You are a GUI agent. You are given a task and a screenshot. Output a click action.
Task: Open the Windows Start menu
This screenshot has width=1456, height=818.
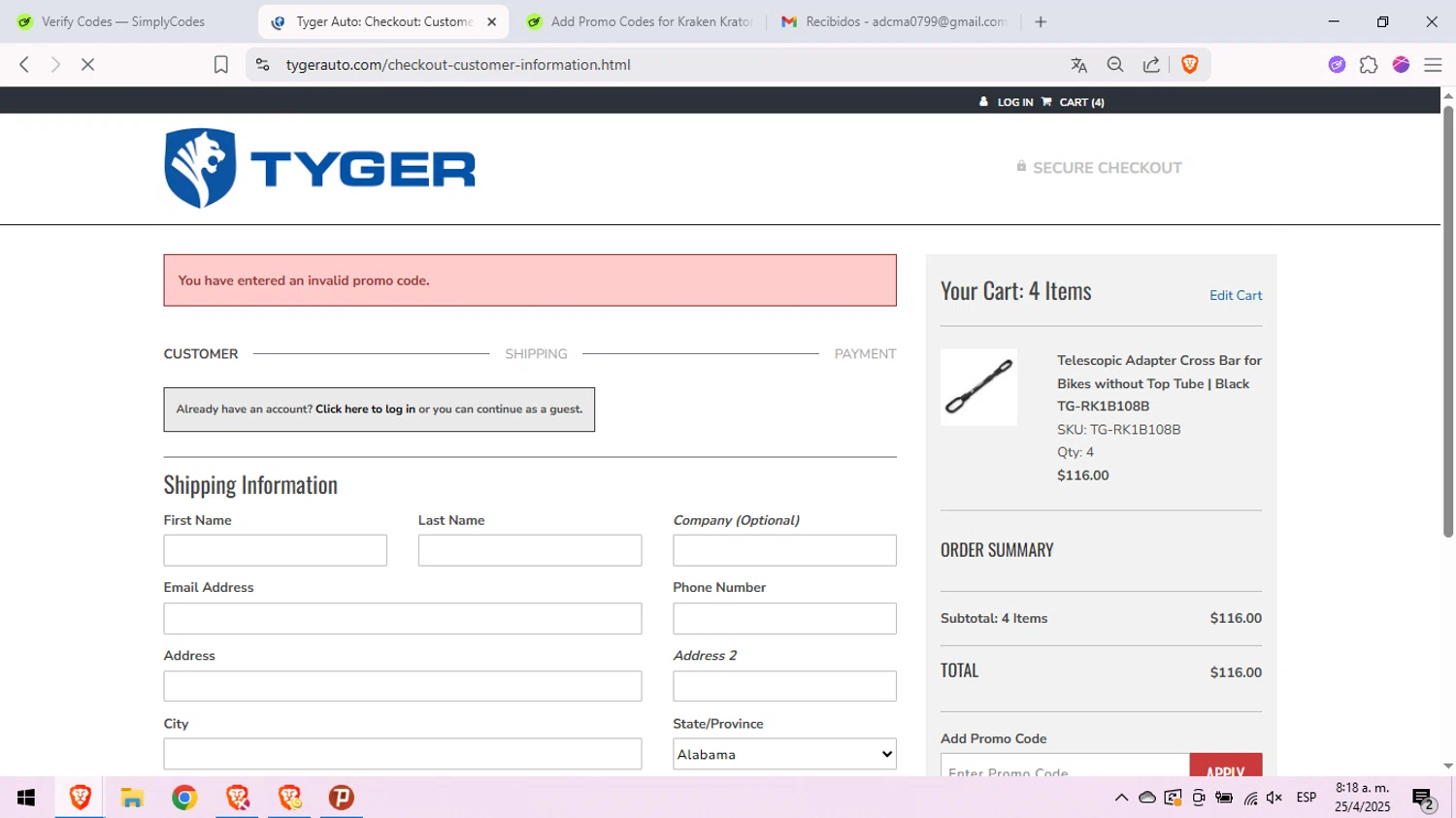tap(26, 798)
